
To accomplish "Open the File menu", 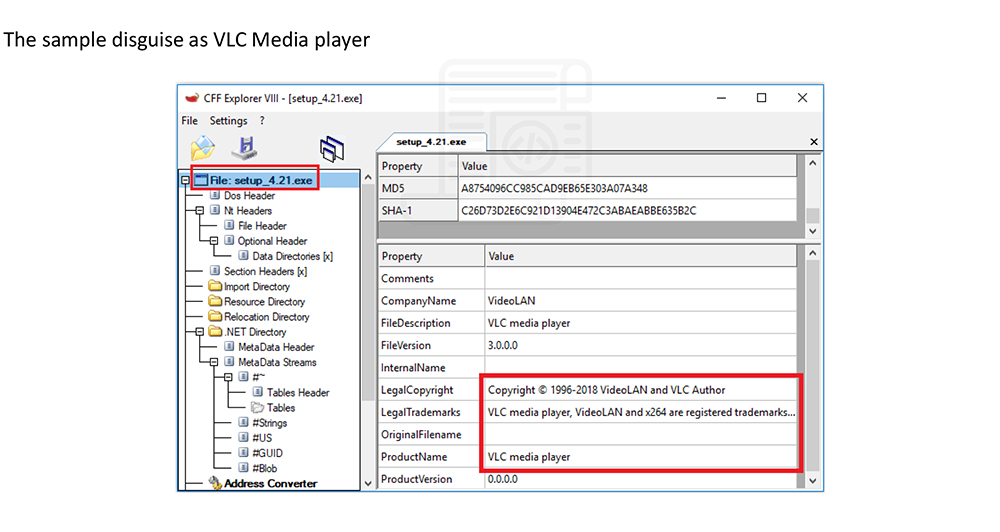I will 189,121.
